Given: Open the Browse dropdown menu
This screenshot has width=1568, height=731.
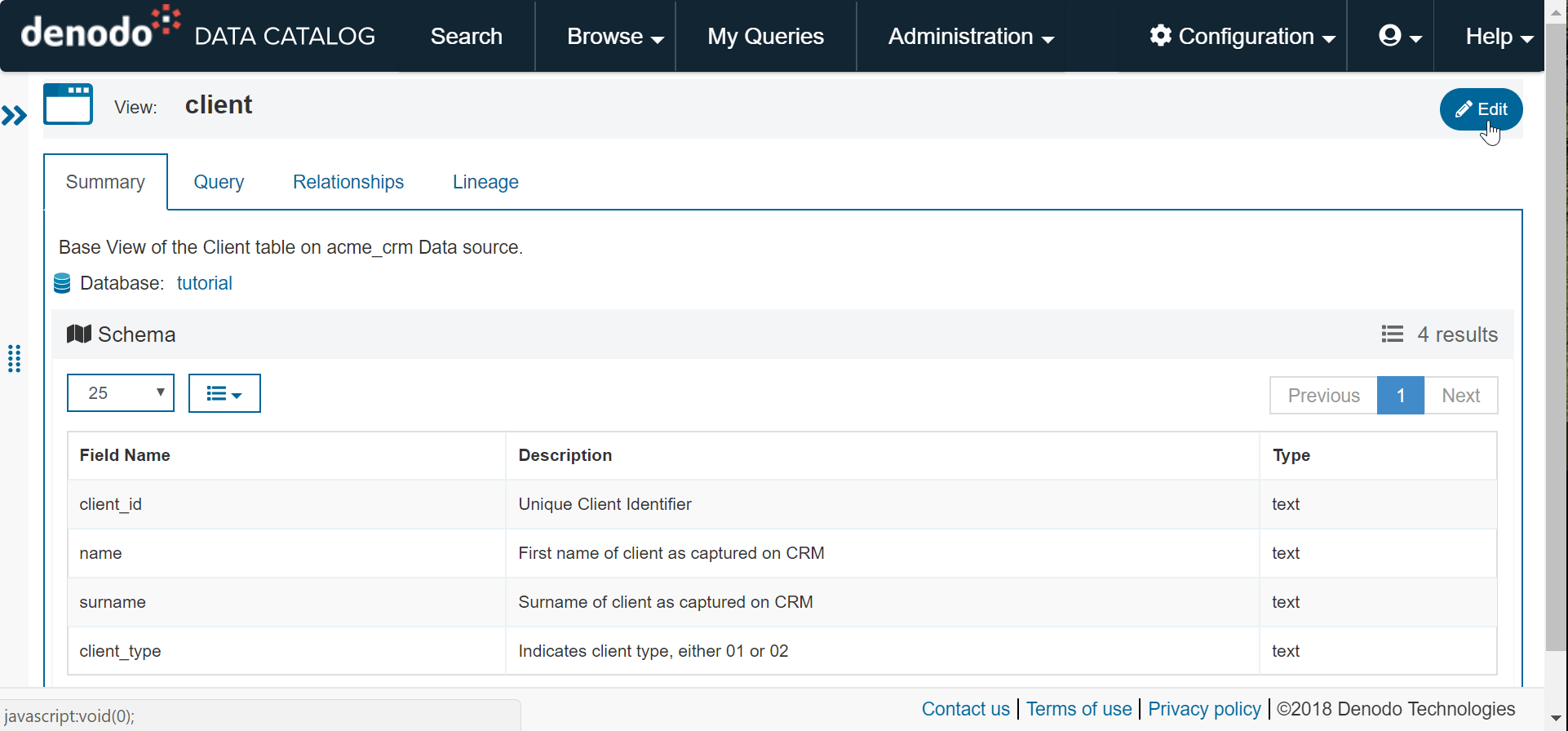Looking at the screenshot, I should pyautogui.click(x=615, y=36).
